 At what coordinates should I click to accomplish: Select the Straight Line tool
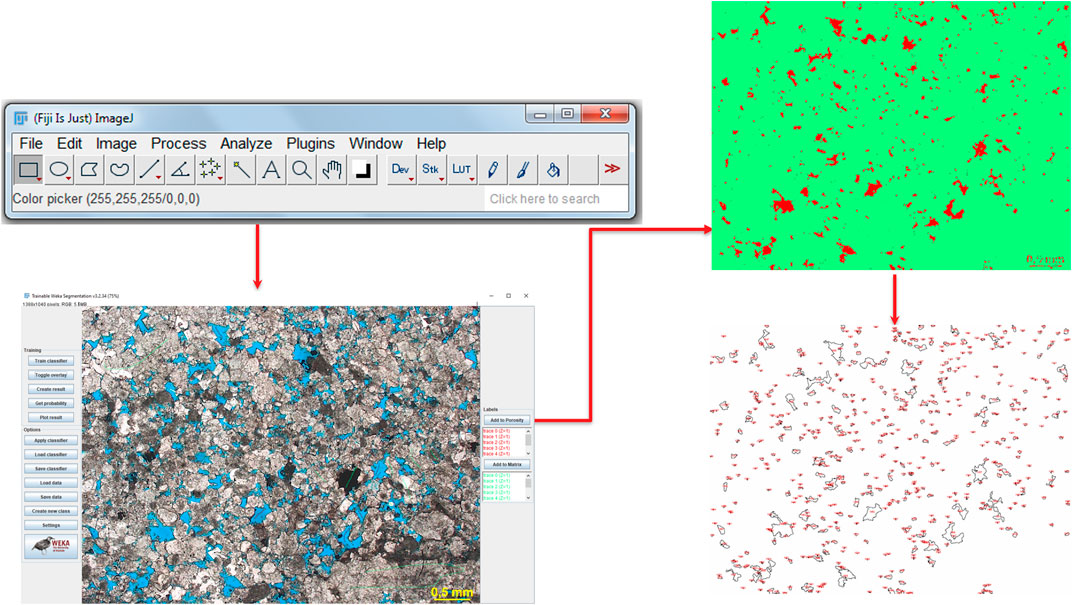(149, 170)
